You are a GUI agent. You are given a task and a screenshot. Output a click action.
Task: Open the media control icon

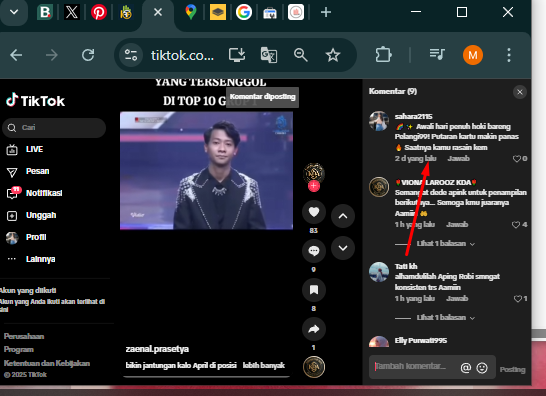click(x=437, y=54)
